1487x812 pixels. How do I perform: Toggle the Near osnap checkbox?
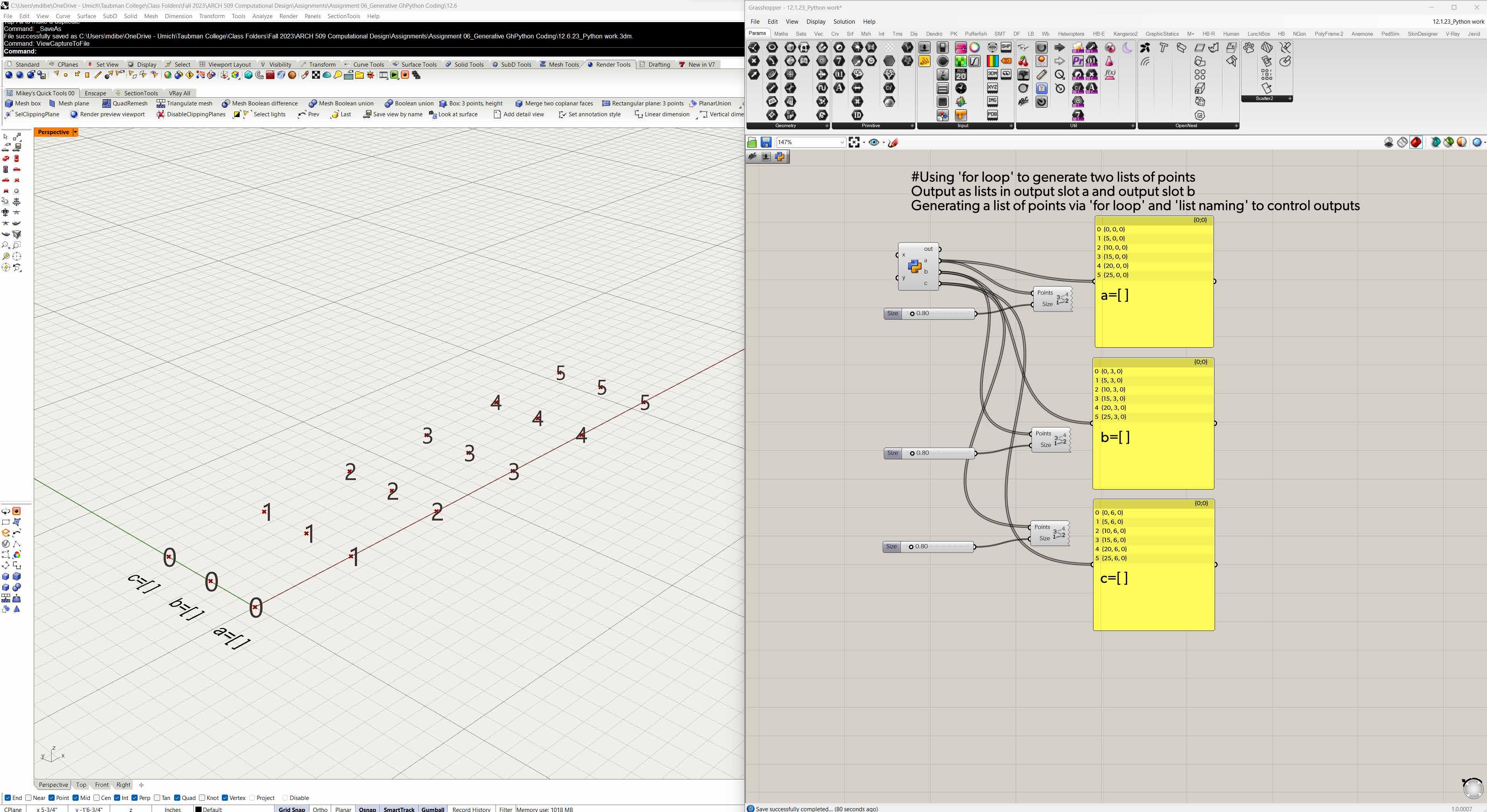(x=29, y=798)
